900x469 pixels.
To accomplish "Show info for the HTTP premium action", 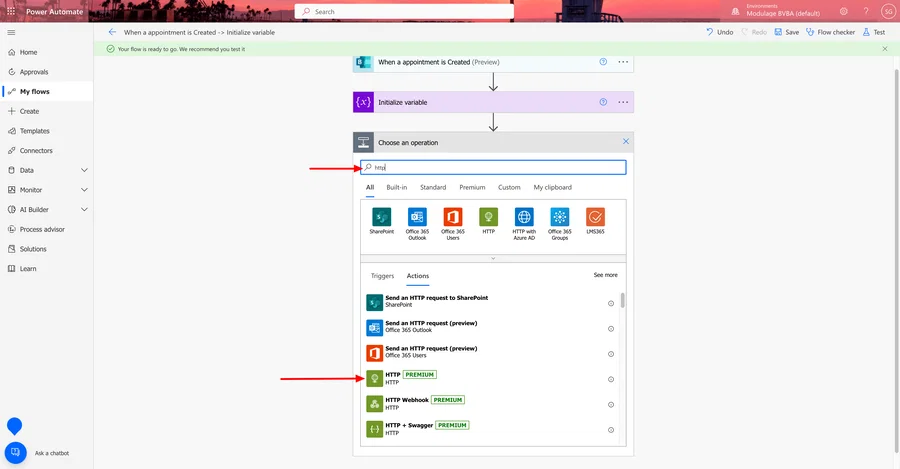I will pyautogui.click(x=611, y=379).
